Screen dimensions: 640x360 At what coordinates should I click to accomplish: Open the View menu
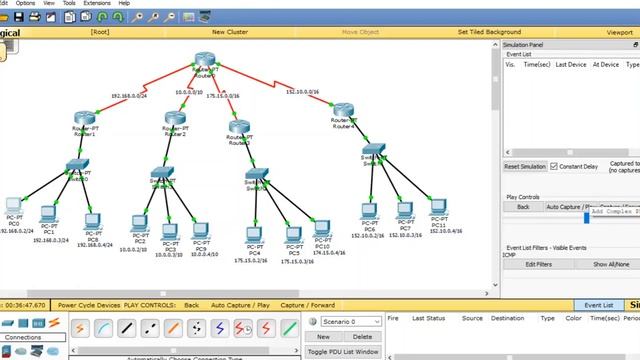pos(49,3)
